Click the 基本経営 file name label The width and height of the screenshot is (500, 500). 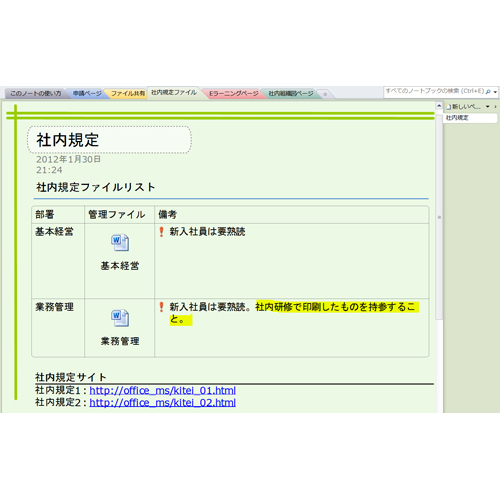[x=120, y=266]
